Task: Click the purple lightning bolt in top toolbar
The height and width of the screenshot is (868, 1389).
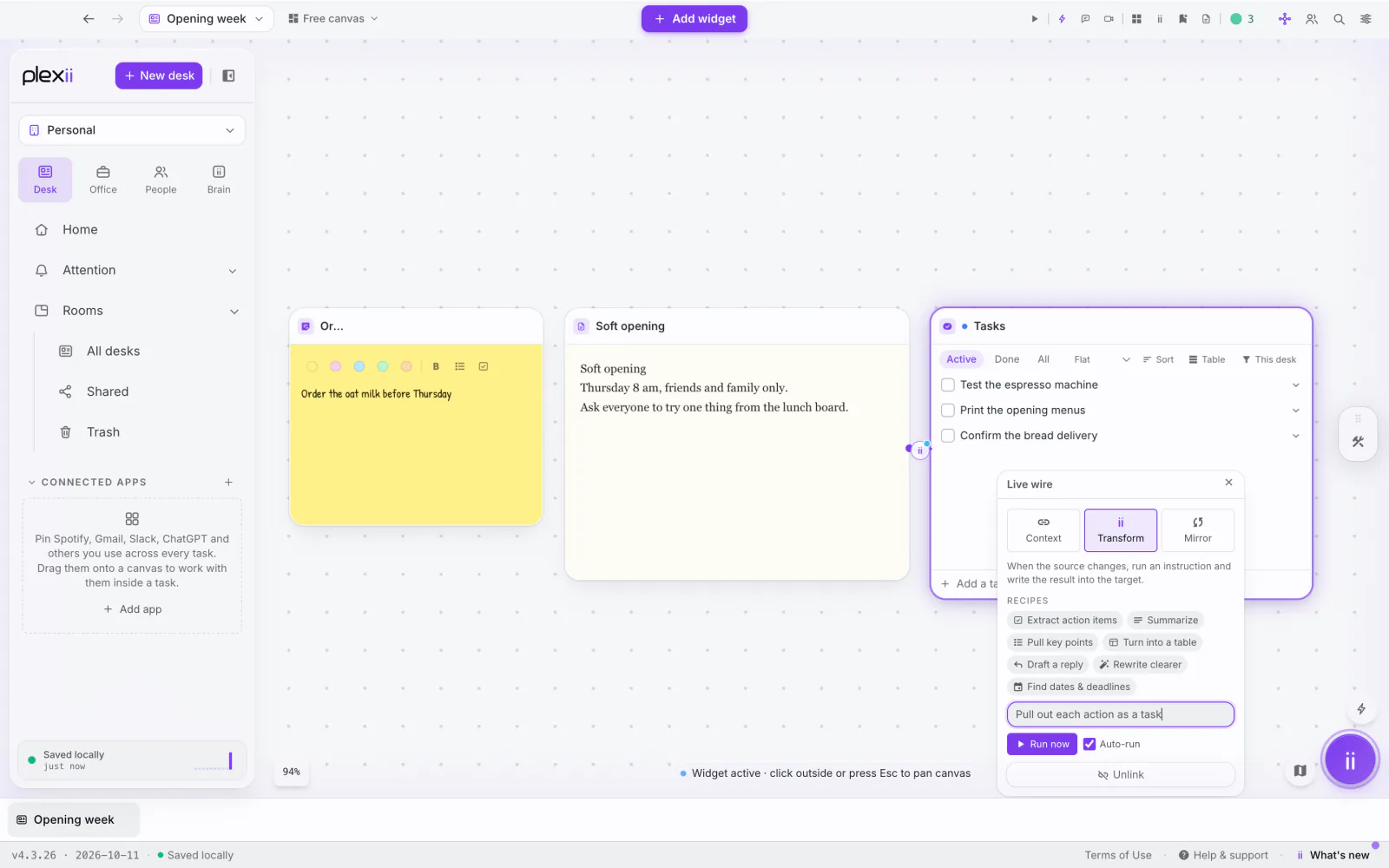Action: click(1062, 19)
